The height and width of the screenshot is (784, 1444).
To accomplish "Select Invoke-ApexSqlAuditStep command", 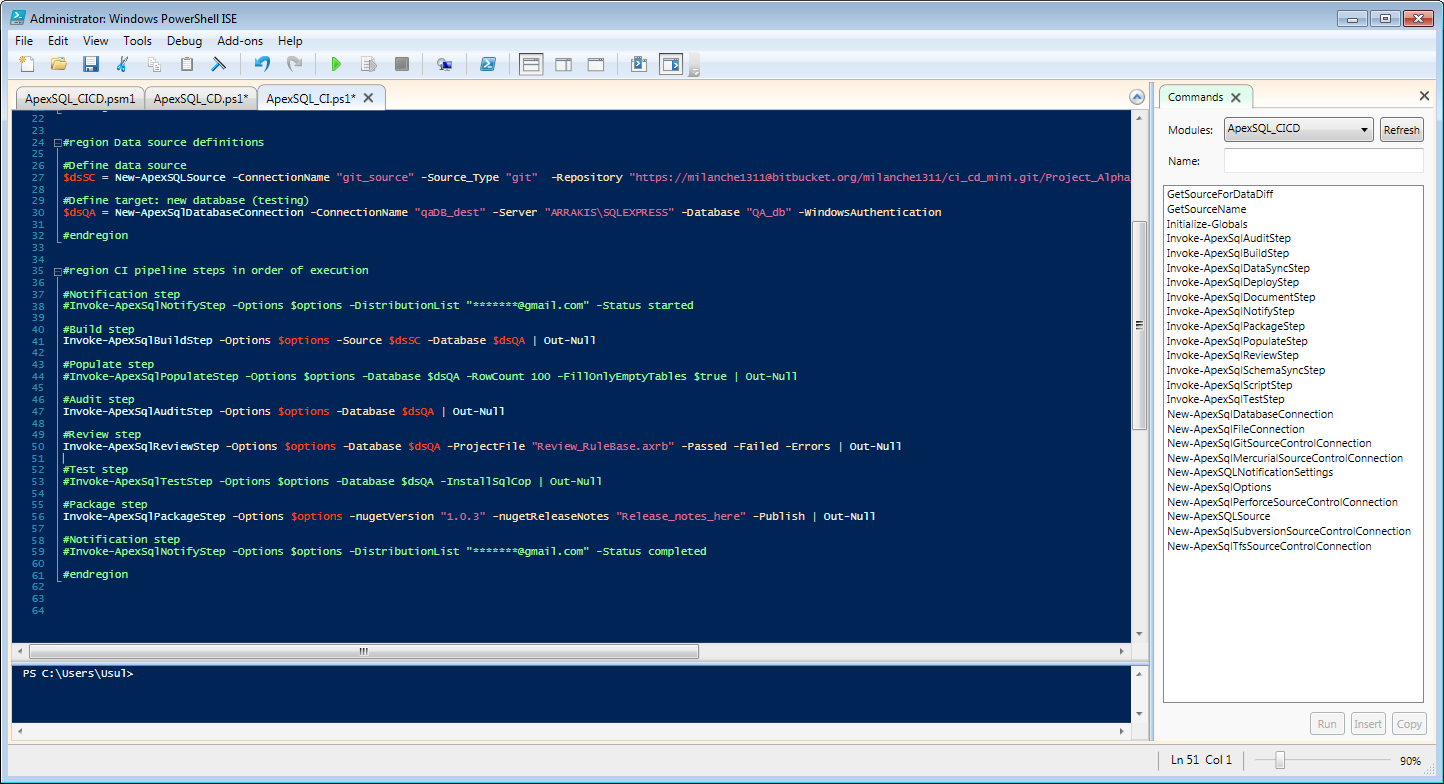I will pyautogui.click(x=1228, y=239).
